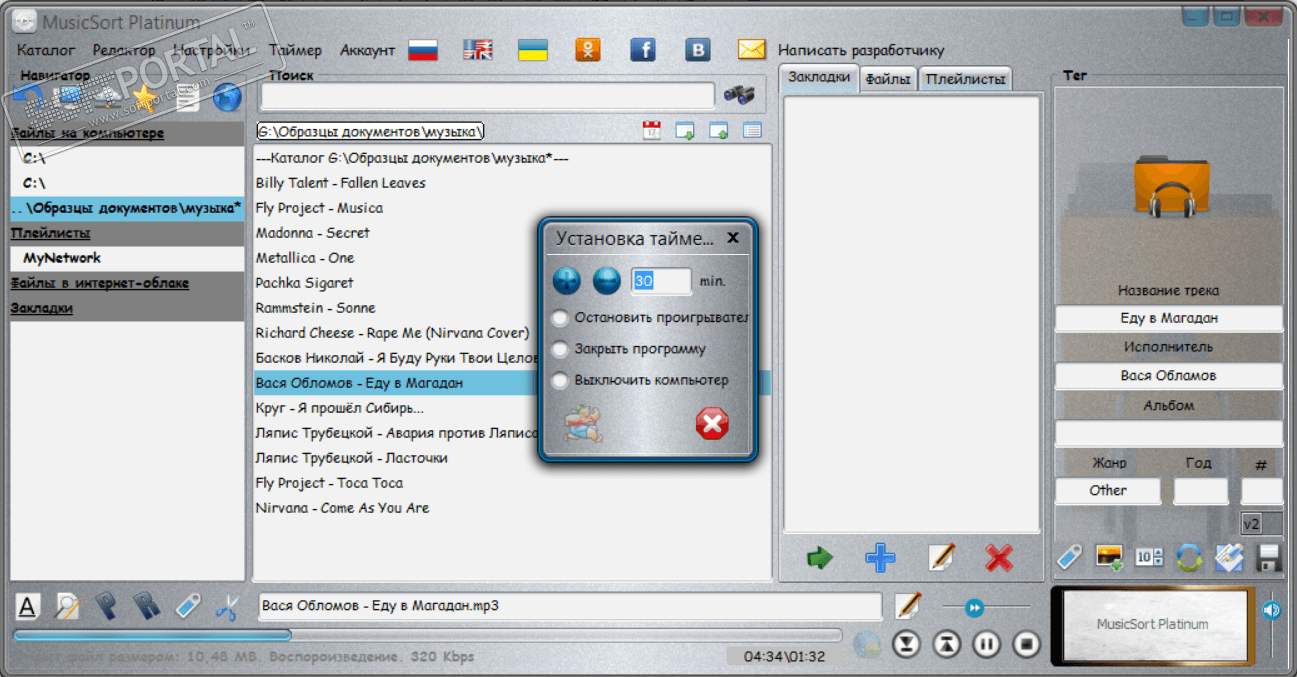Delete bookmark with the red X icon

999,558
